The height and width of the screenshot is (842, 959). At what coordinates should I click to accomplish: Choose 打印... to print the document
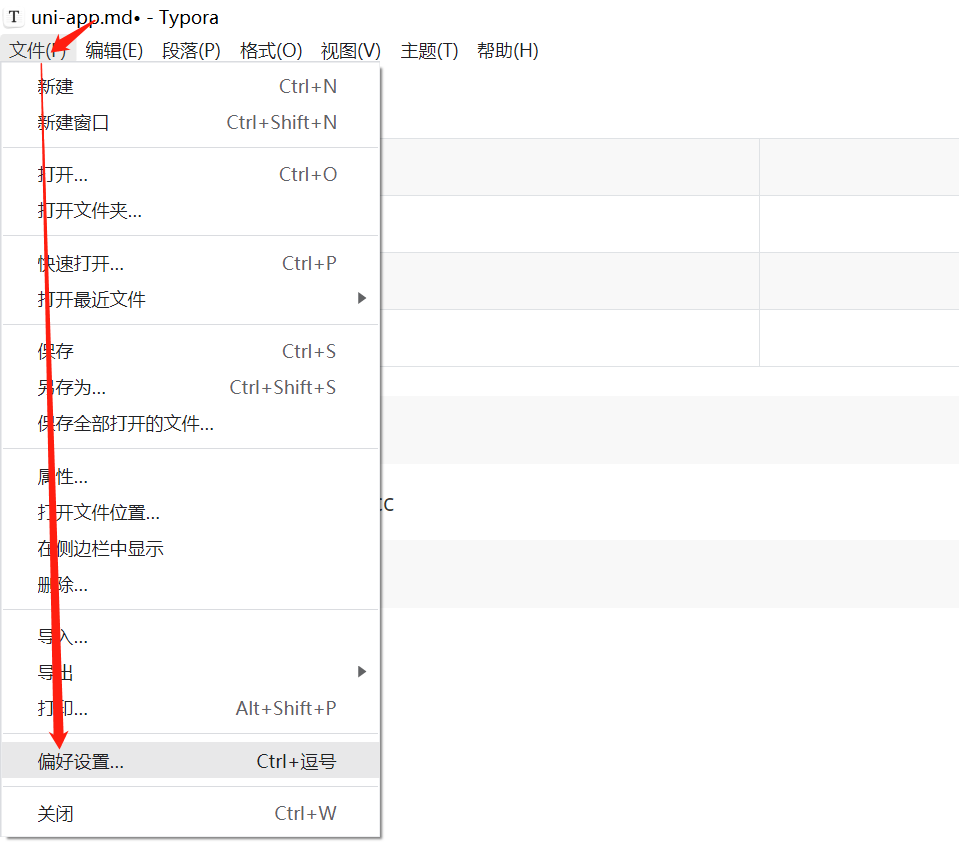[191, 708]
